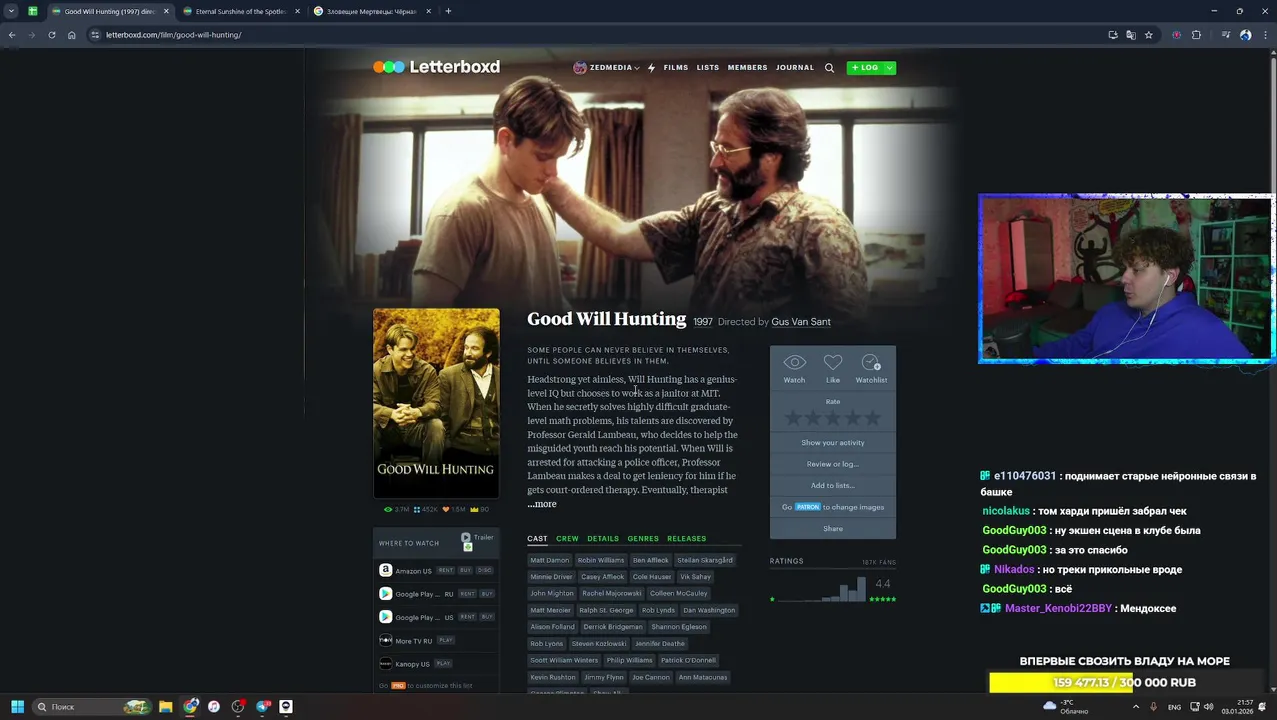Switch to the Details tab

[603, 539]
